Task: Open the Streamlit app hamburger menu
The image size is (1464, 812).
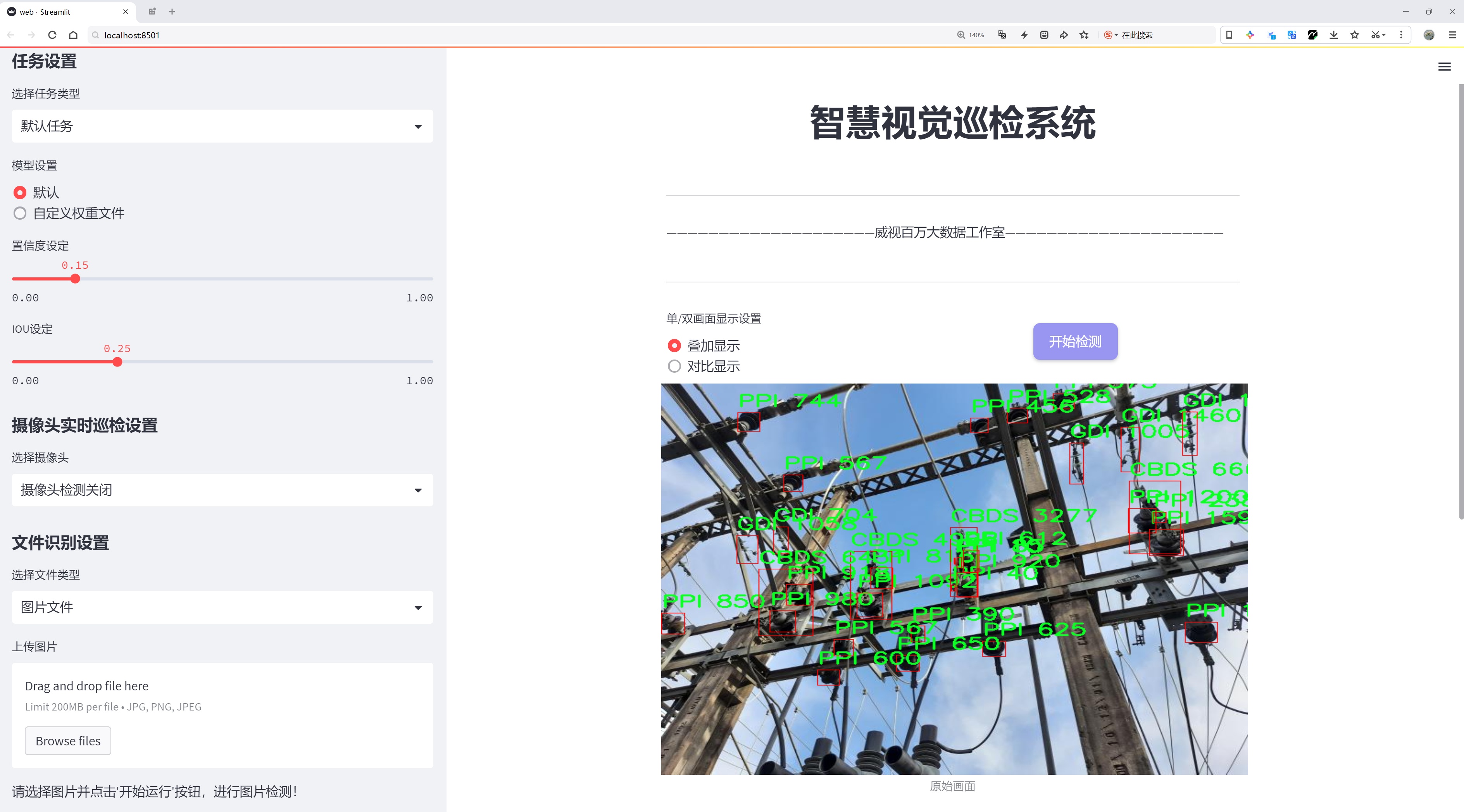Action: click(1444, 66)
